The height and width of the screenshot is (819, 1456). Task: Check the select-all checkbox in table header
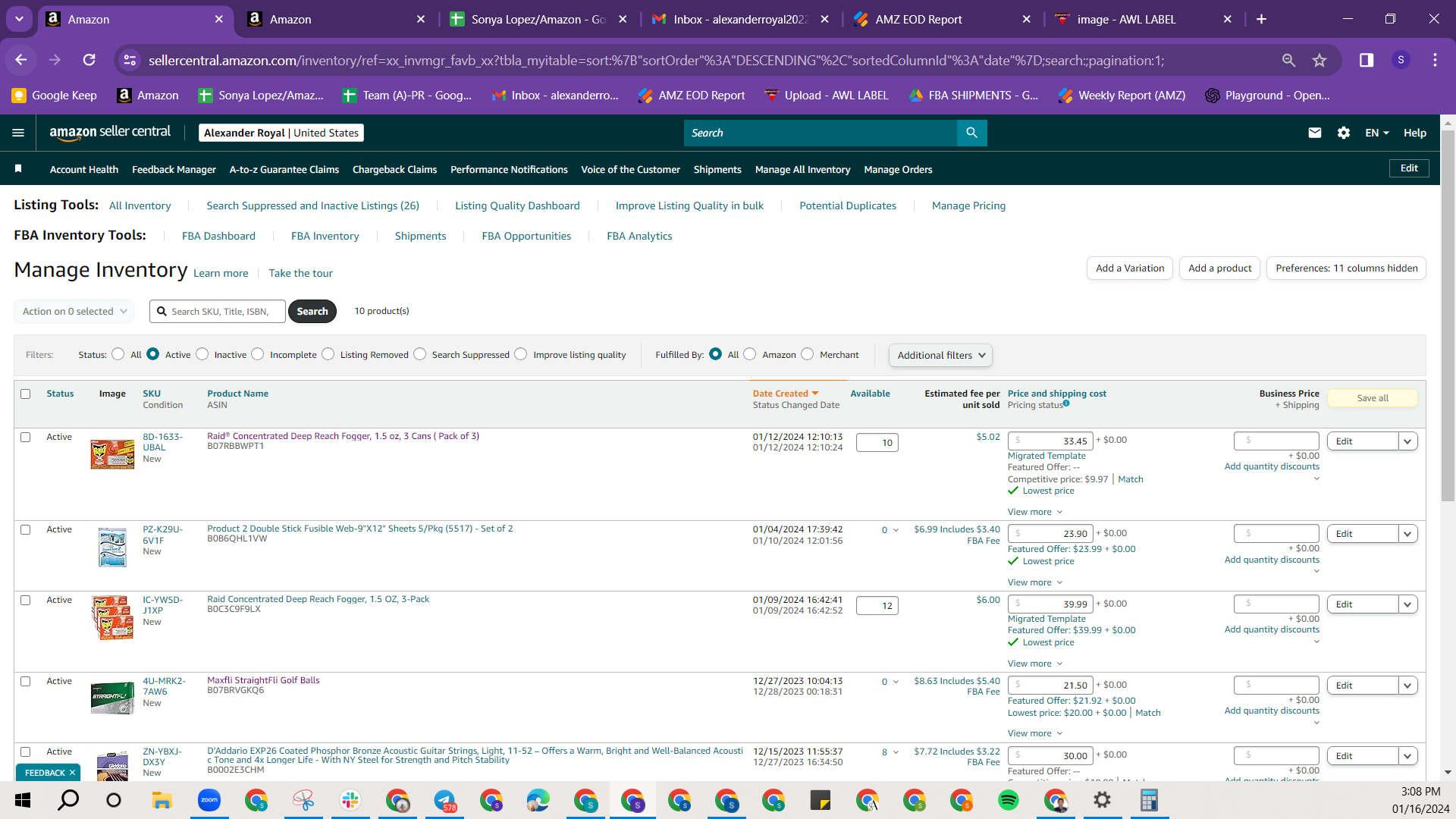pyautogui.click(x=26, y=394)
